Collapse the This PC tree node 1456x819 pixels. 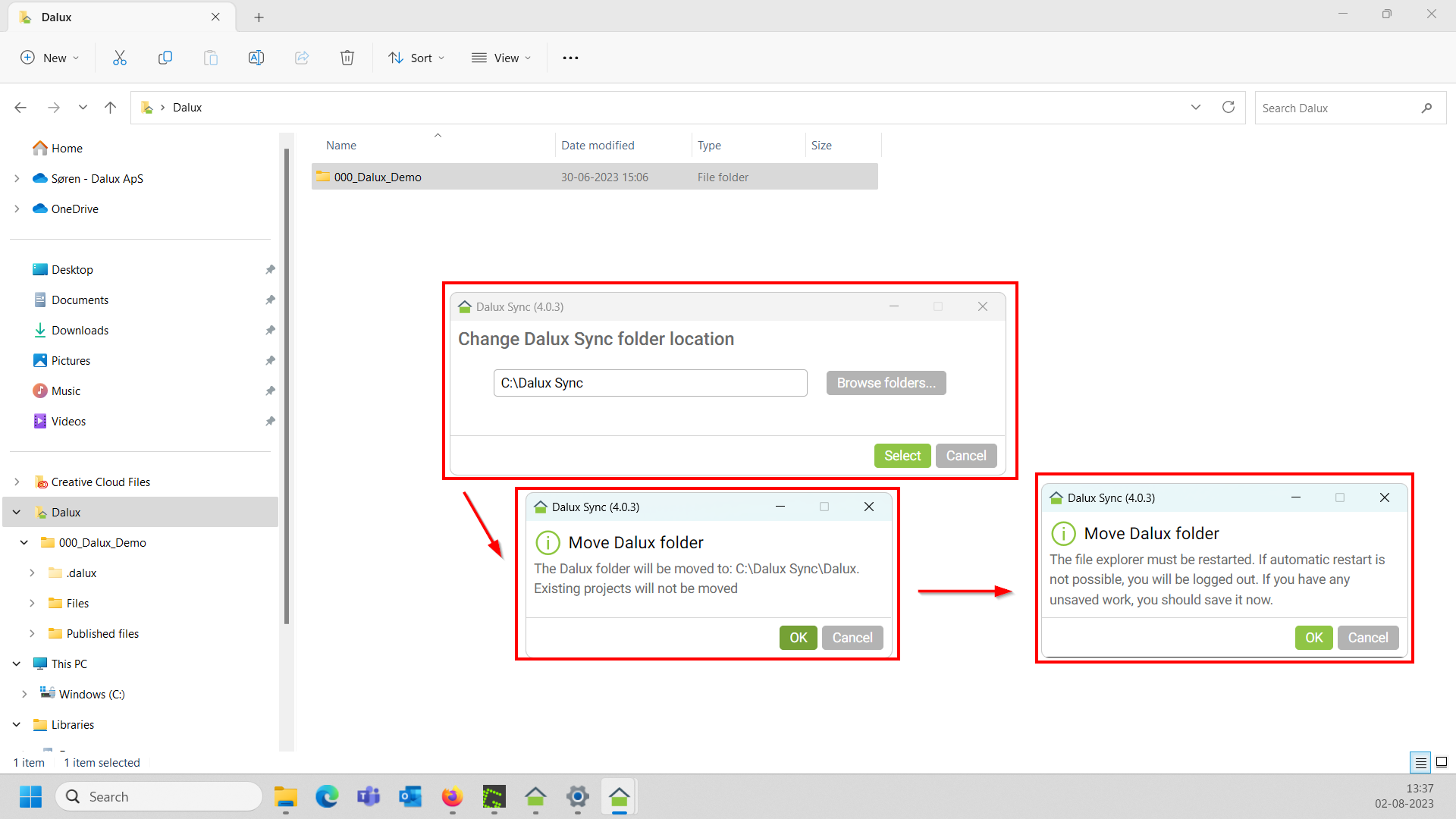(17, 664)
